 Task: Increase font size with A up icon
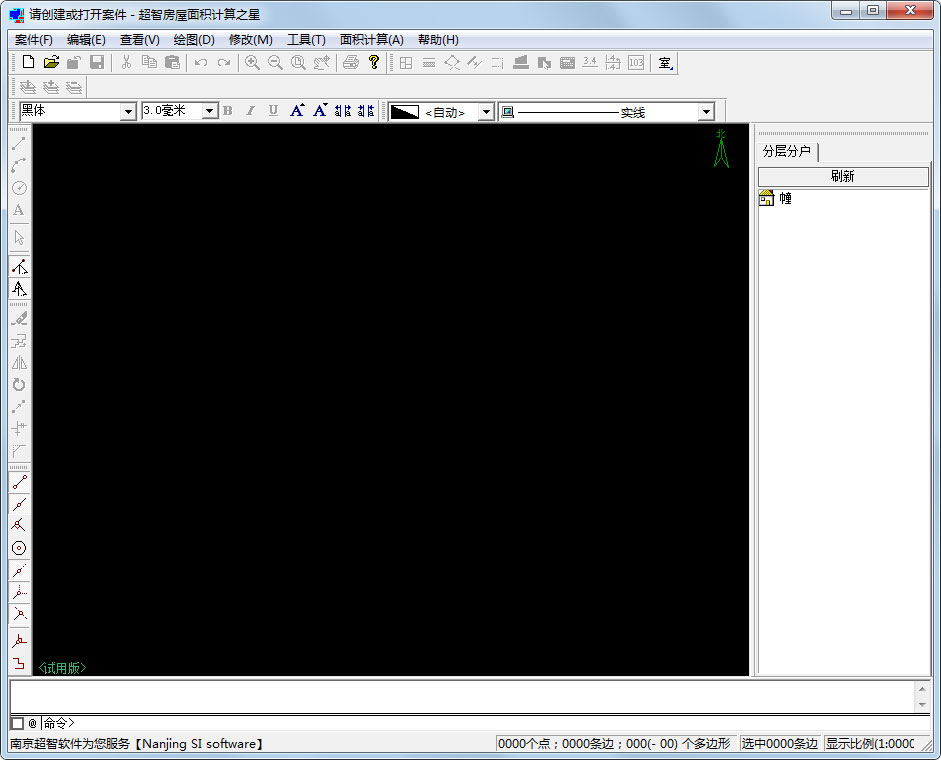pos(296,110)
